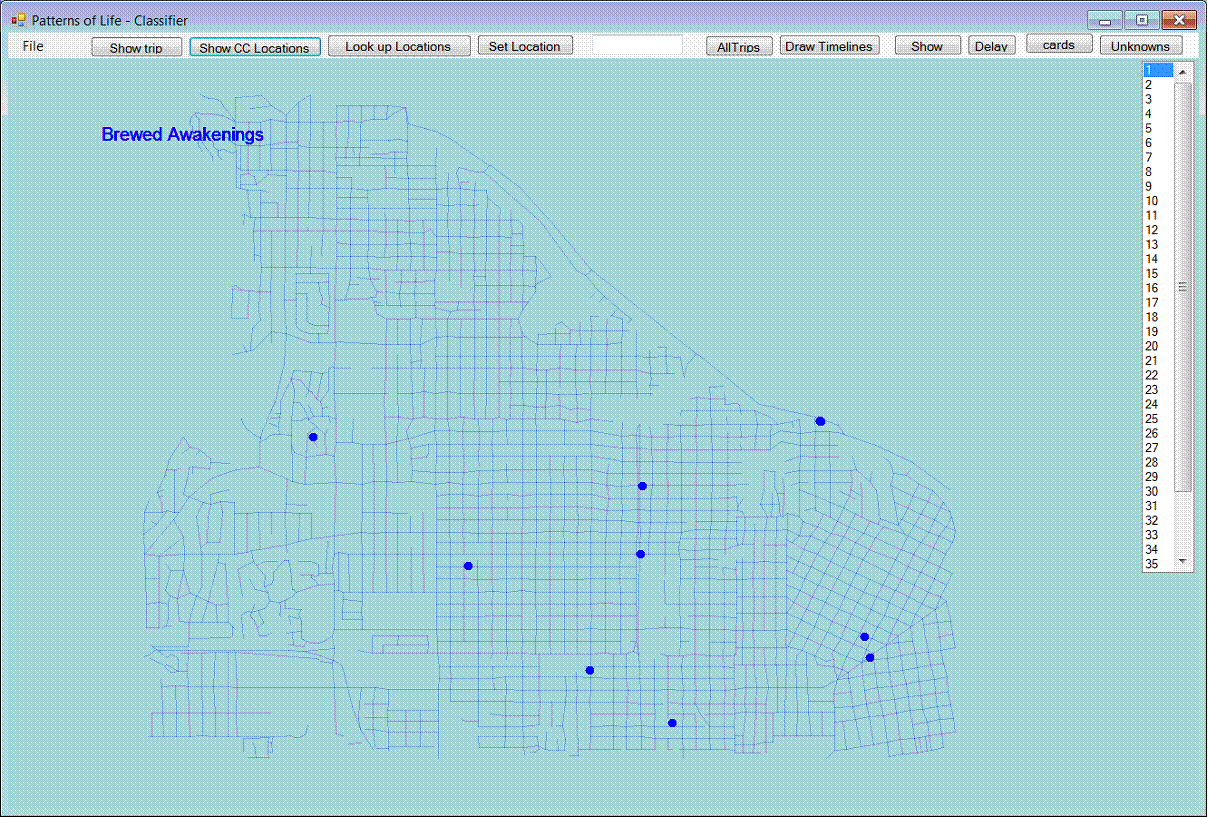
Task: Click the list scrollbar down arrow
Action: (x=1183, y=562)
